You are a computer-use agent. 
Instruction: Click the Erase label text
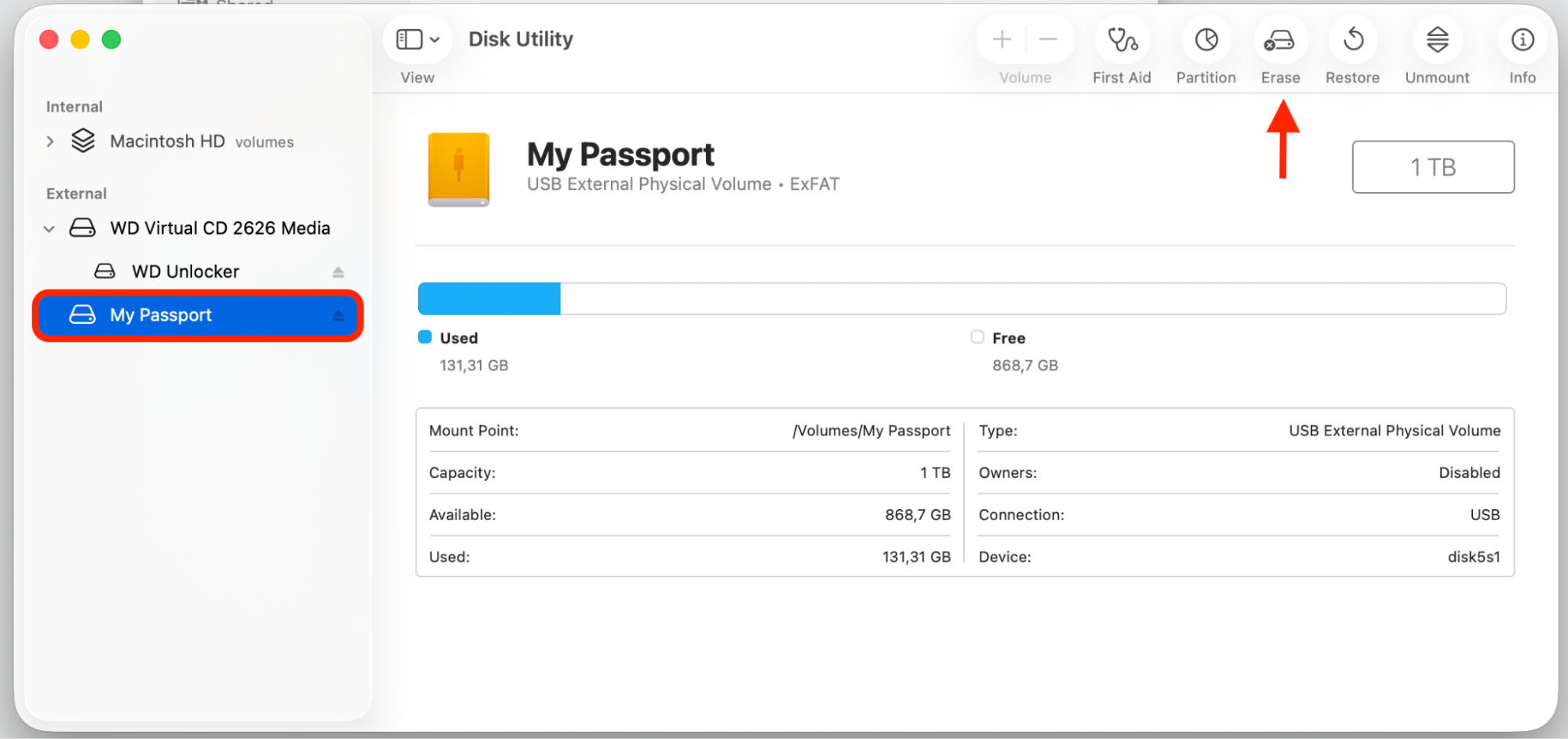[1280, 78]
